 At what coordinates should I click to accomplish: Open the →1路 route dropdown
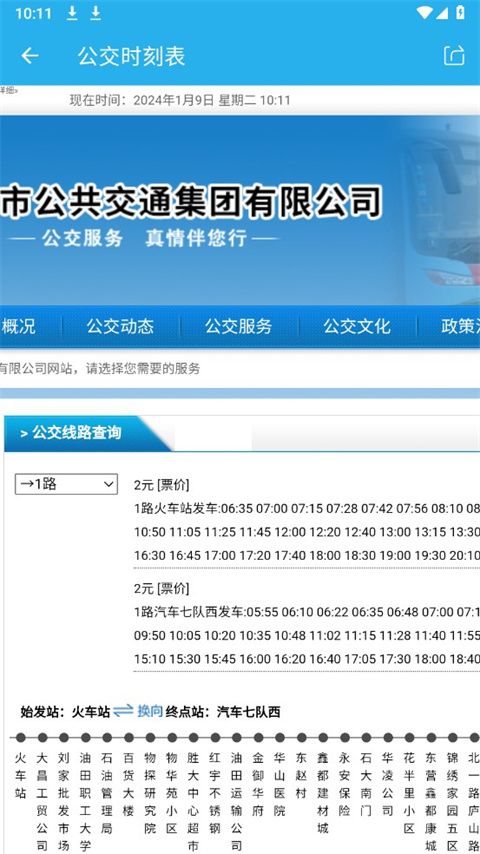66,484
